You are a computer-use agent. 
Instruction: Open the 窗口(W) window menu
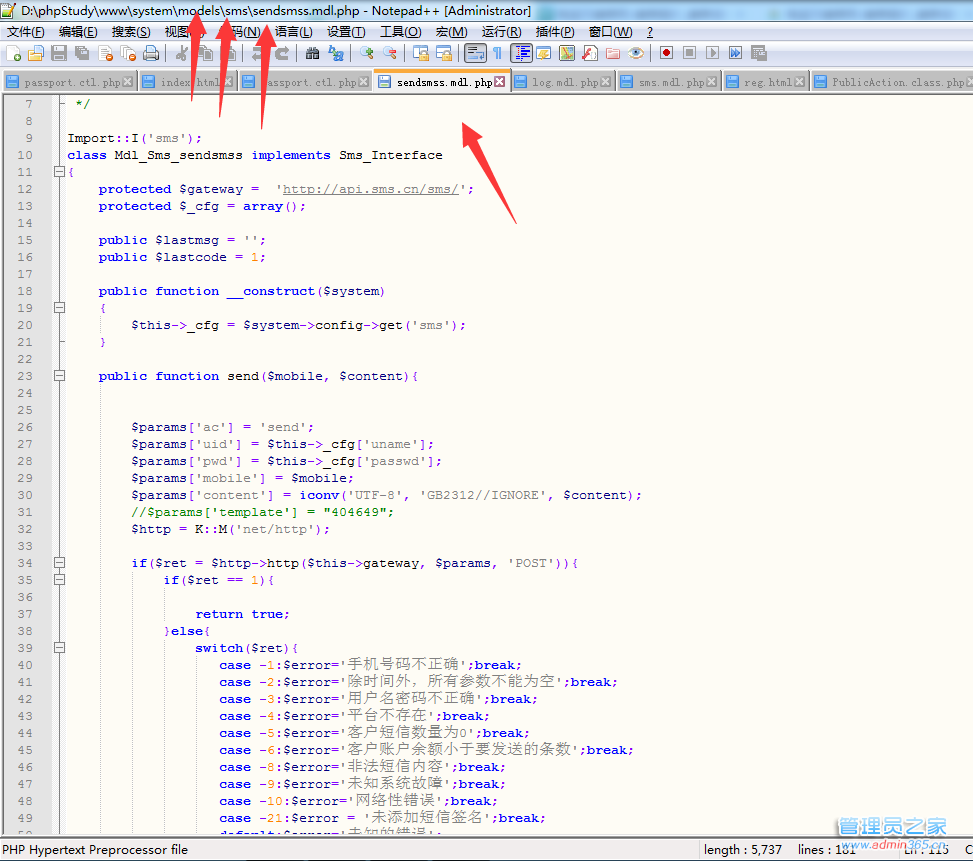tap(610, 32)
